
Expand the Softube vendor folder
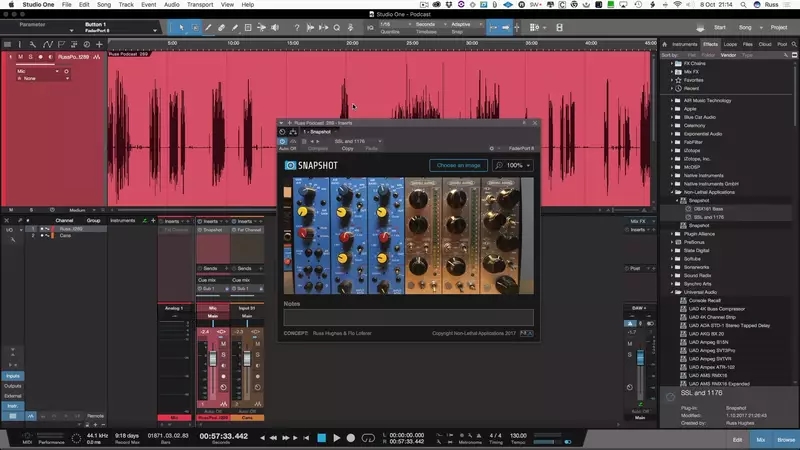(x=672, y=259)
